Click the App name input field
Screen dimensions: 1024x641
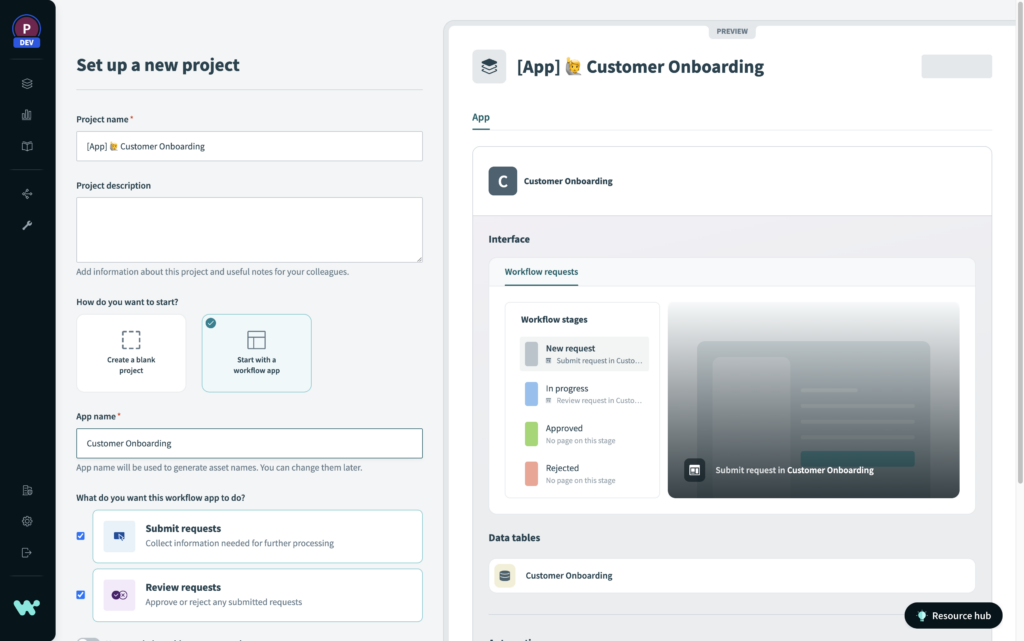coord(248,442)
